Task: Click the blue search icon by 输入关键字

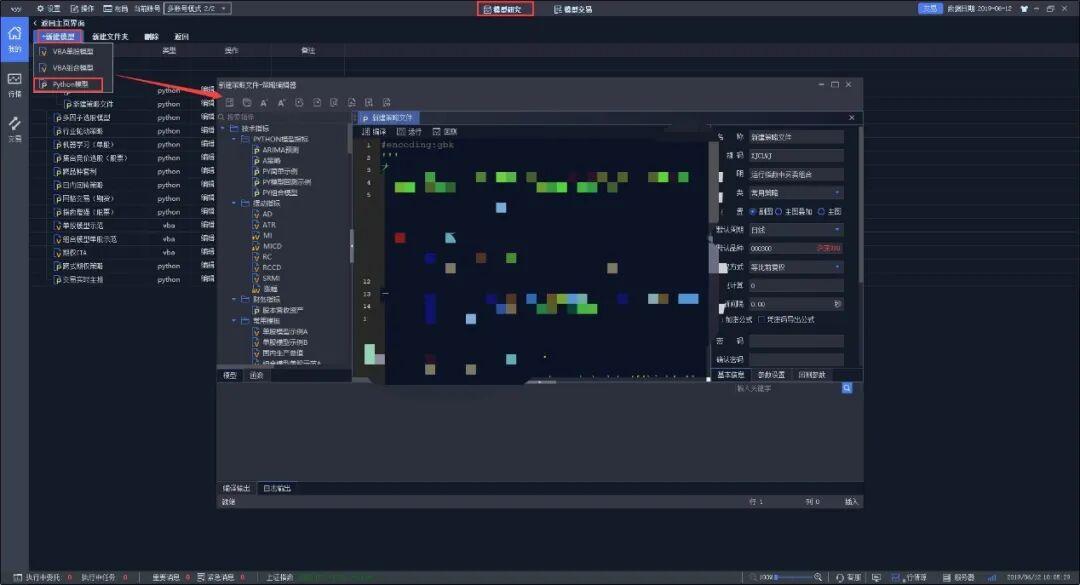Action: point(847,388)
